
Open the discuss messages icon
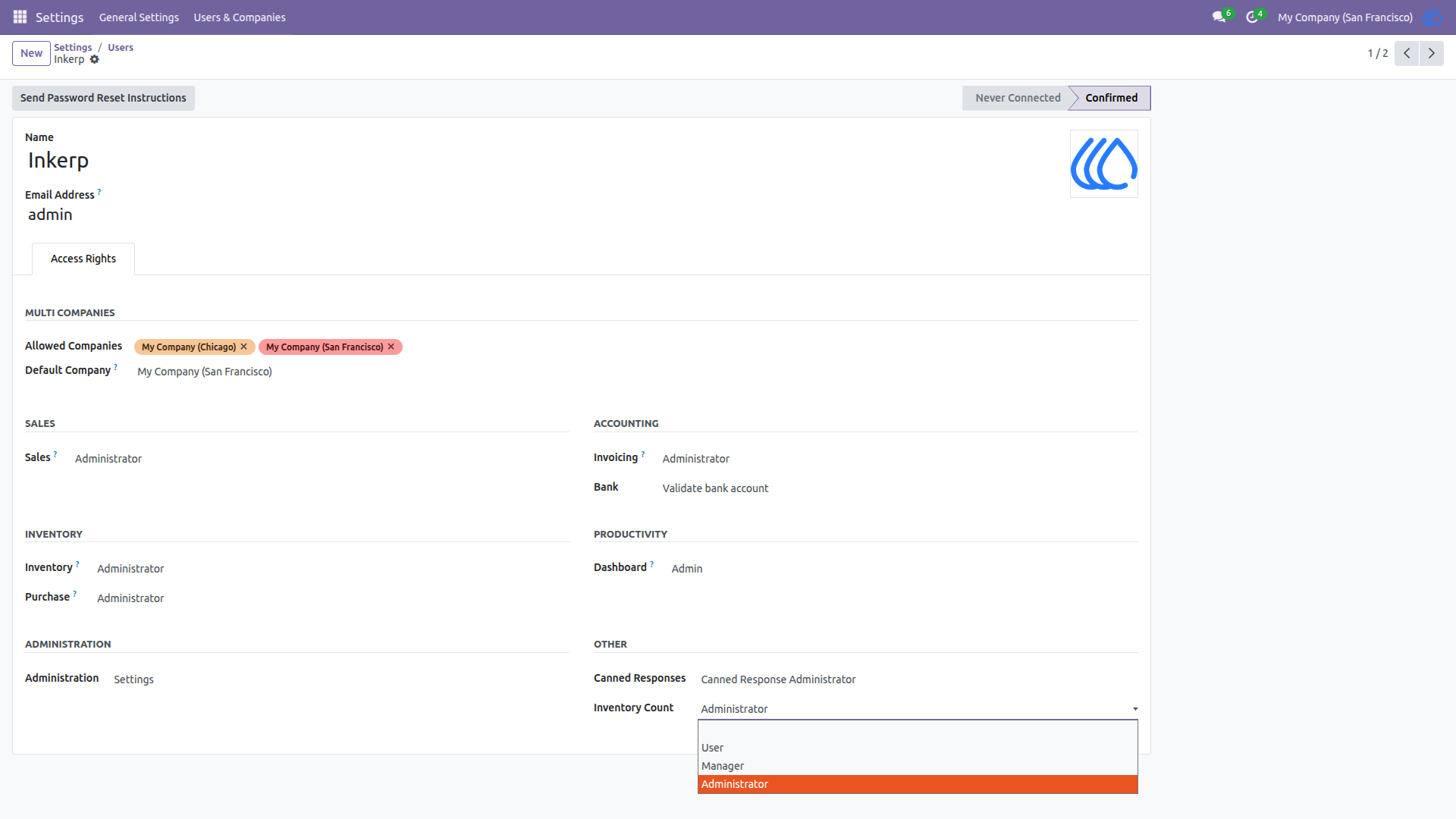tap(1219, 17)
